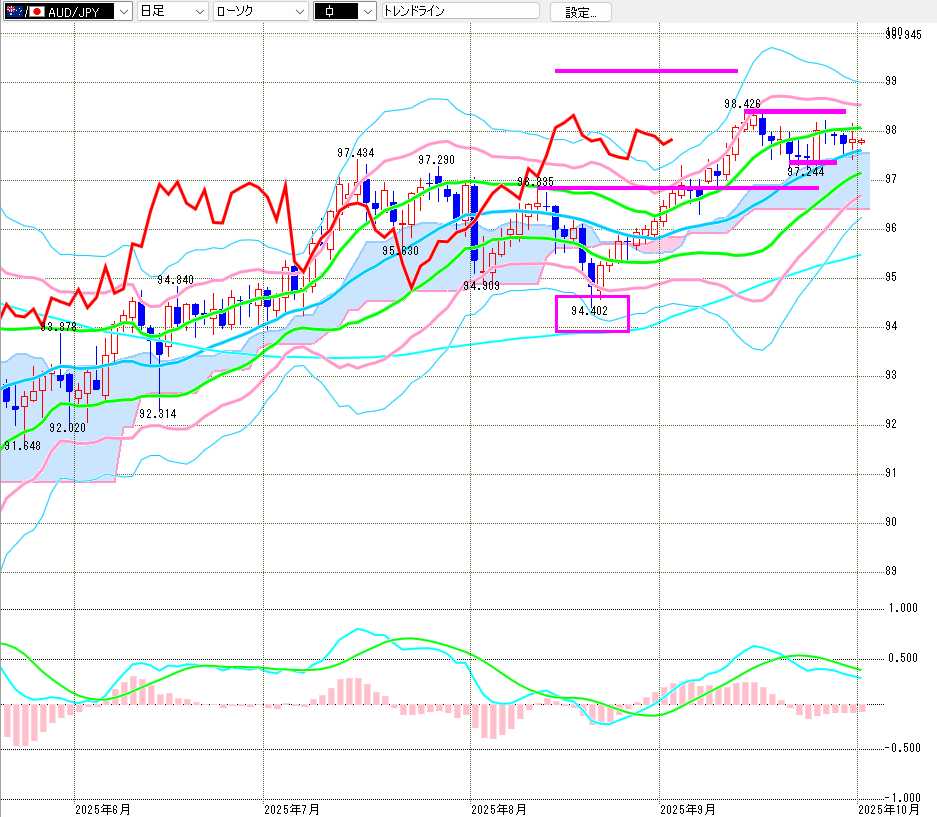Click the 2025年9月 date axis label

point(687,807)
